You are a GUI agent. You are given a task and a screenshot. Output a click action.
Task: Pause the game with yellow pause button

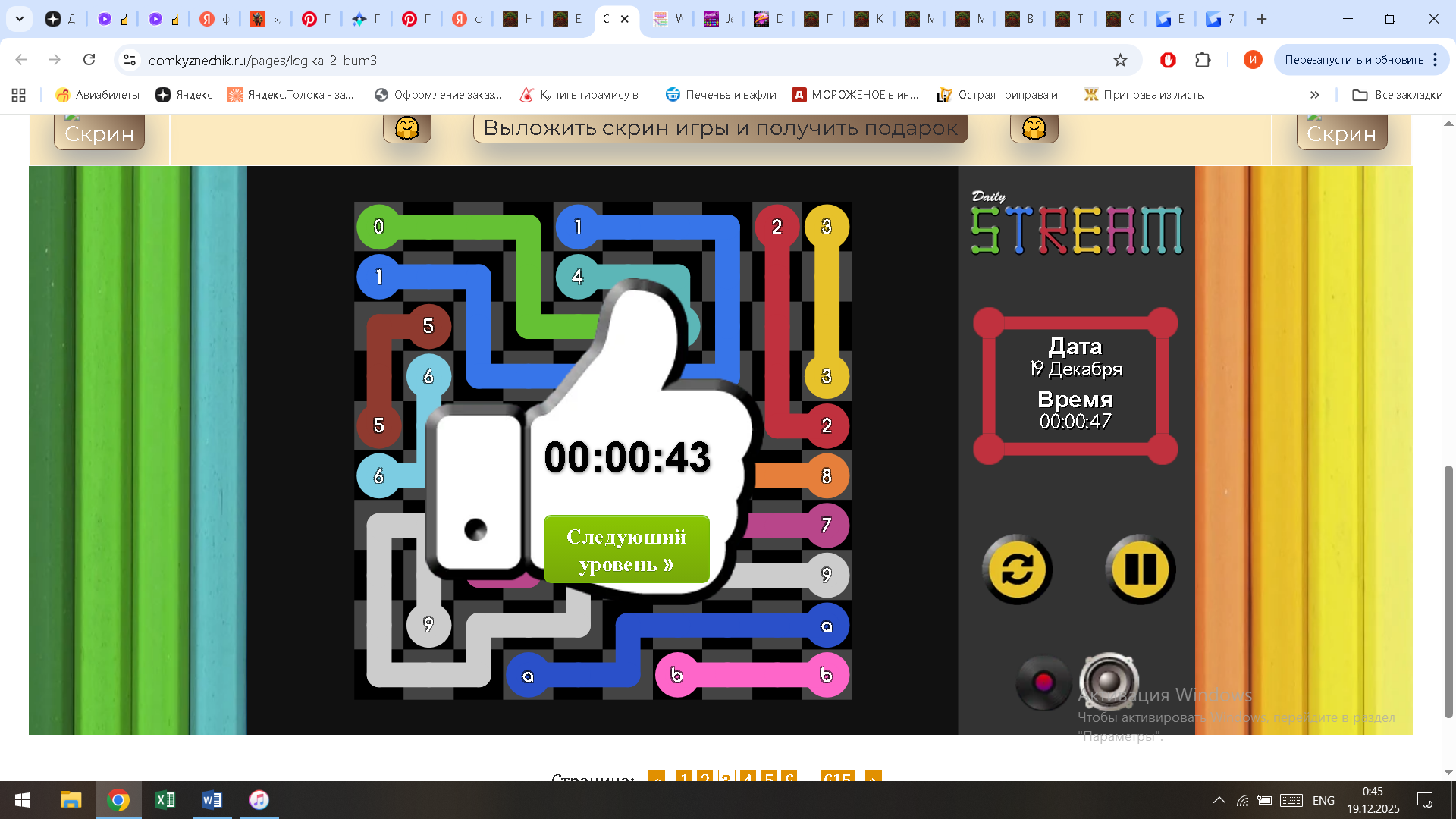[x=1139, y=569]
